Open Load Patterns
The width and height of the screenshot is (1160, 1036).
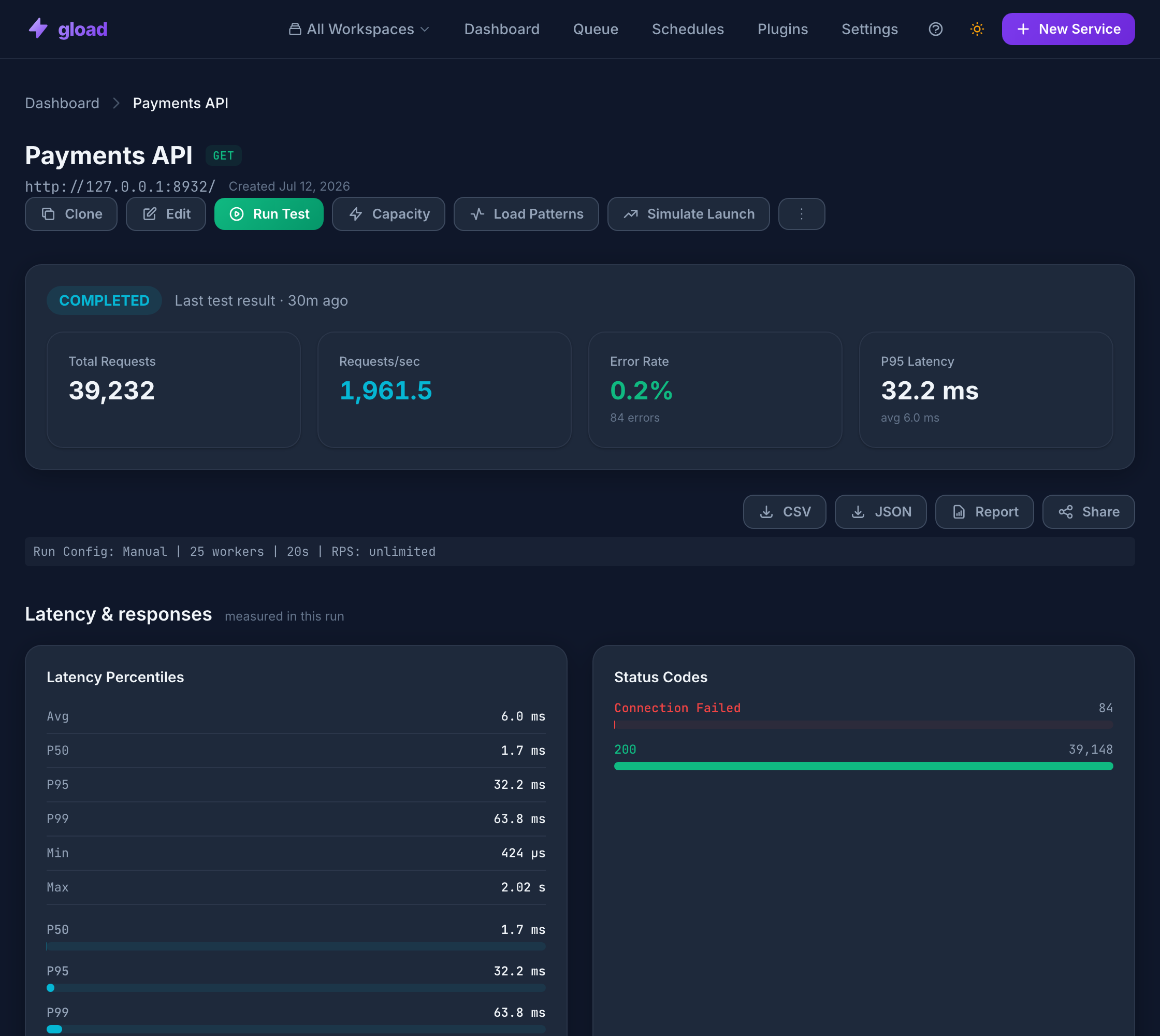tap(526, 214)
